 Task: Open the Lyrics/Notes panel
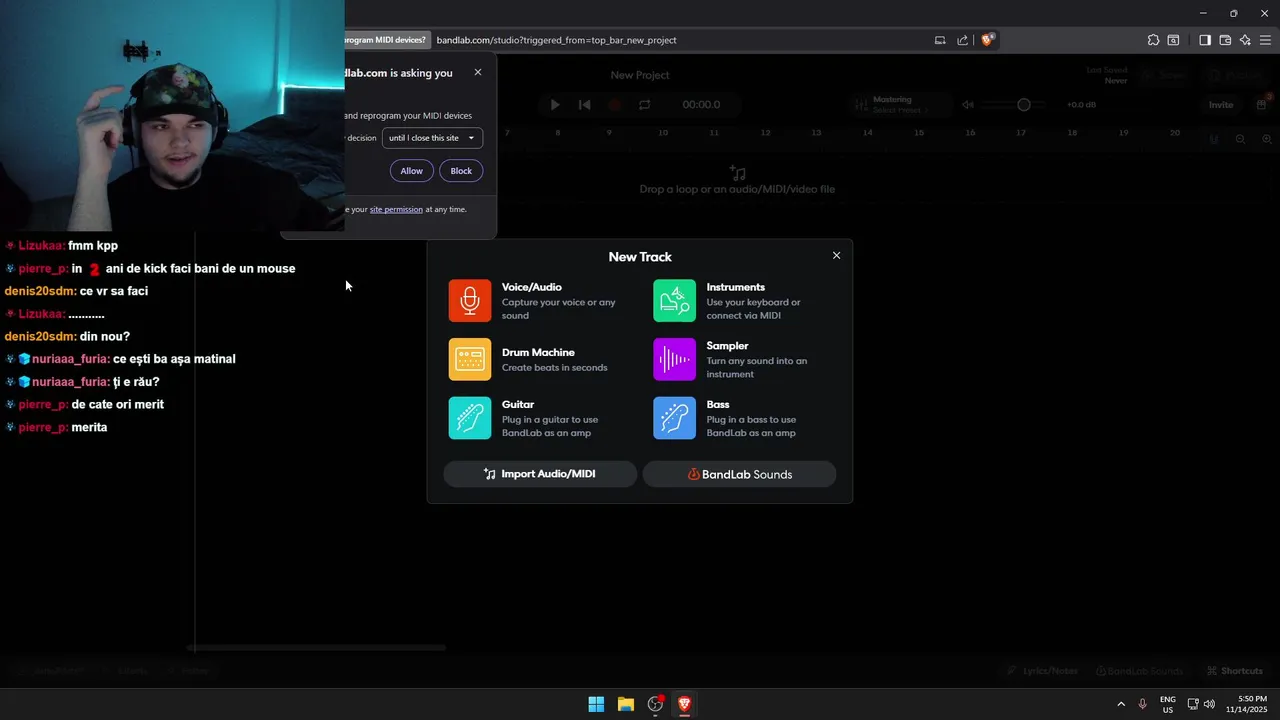click(1041, 671)
